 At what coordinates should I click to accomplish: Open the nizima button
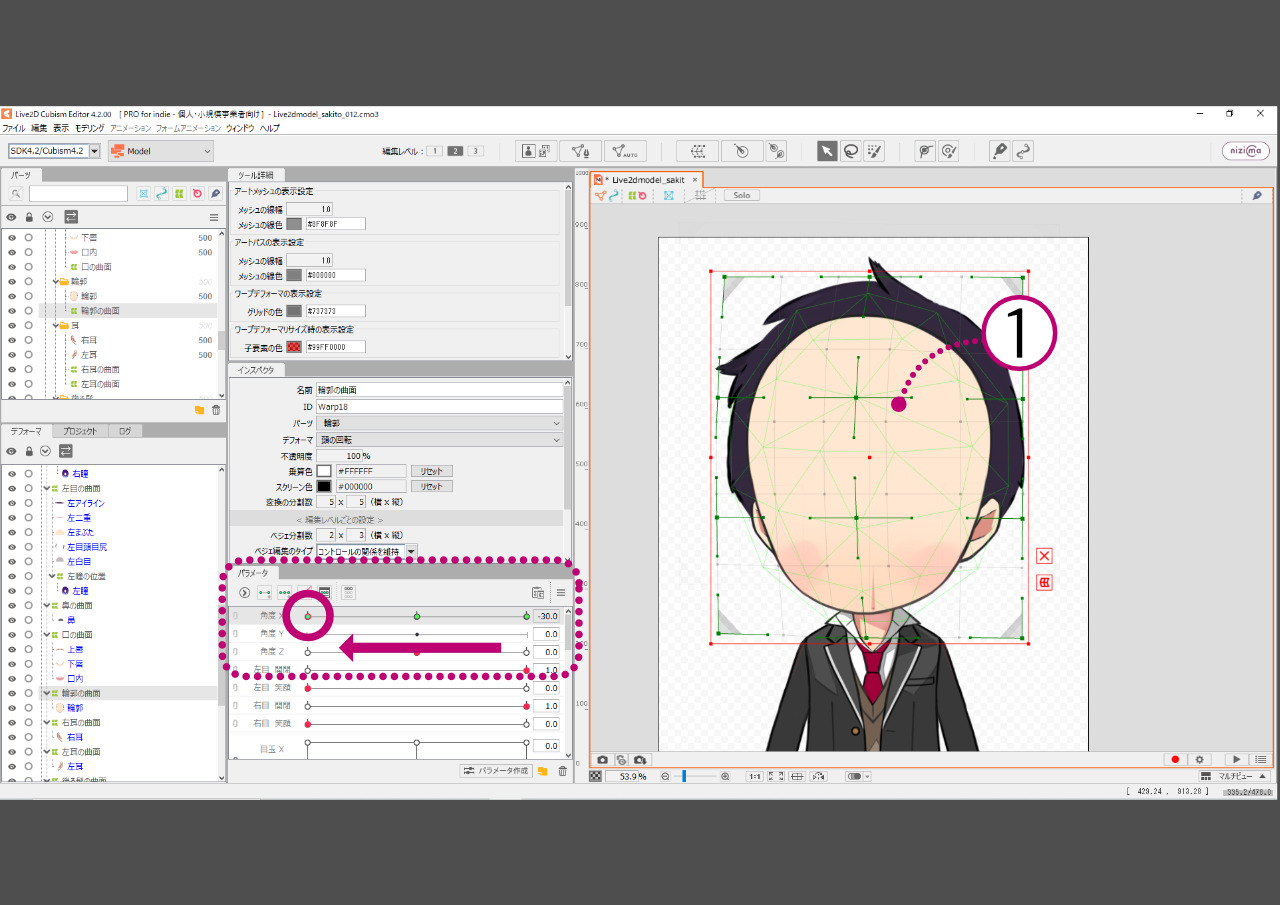click(x=1246, y=151)
